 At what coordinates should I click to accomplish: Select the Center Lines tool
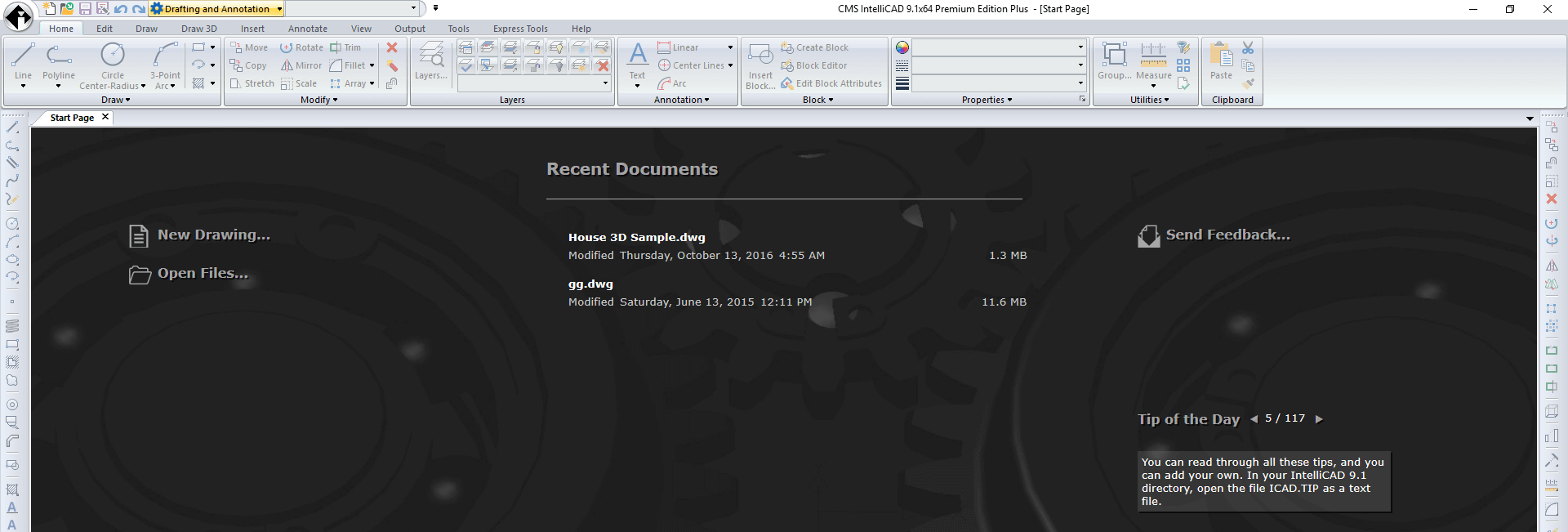tap(691, 65)
